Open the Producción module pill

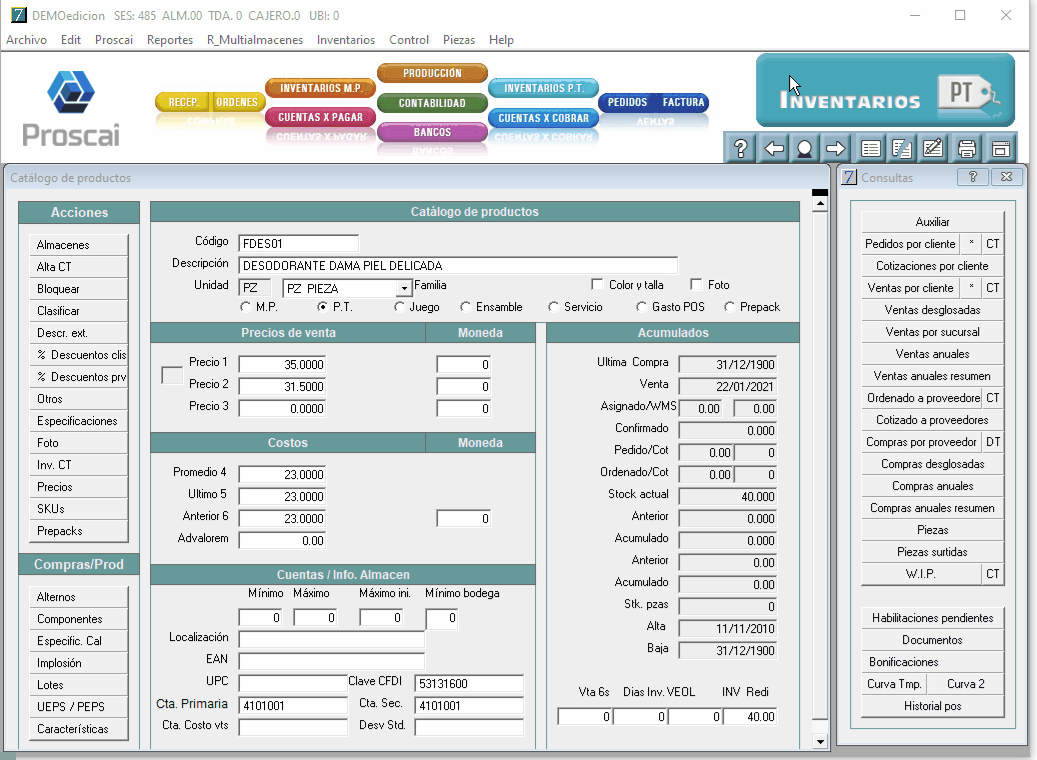tap(433, 73)
